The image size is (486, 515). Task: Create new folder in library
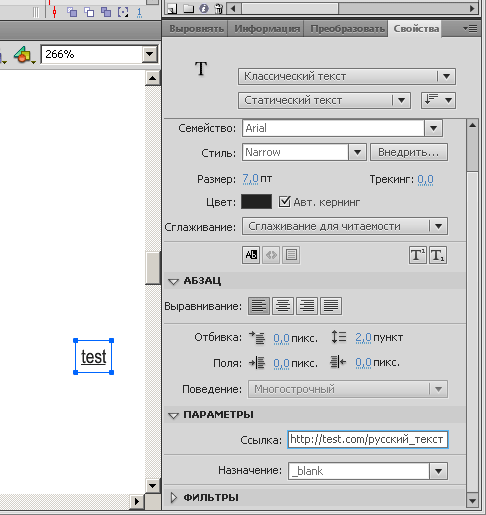pos(188,9)
